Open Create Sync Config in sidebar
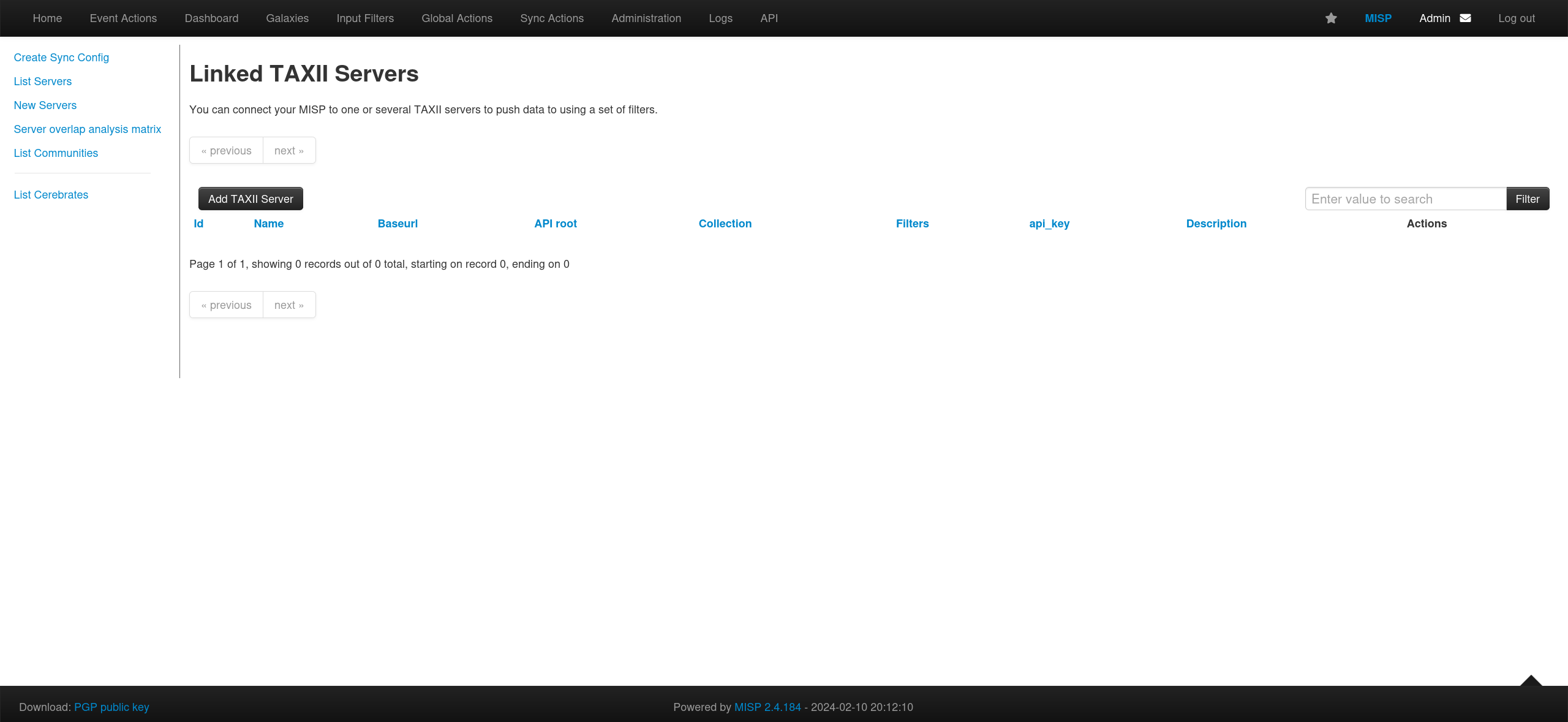Screen dimensions: 1568x722 coord(61,58)
